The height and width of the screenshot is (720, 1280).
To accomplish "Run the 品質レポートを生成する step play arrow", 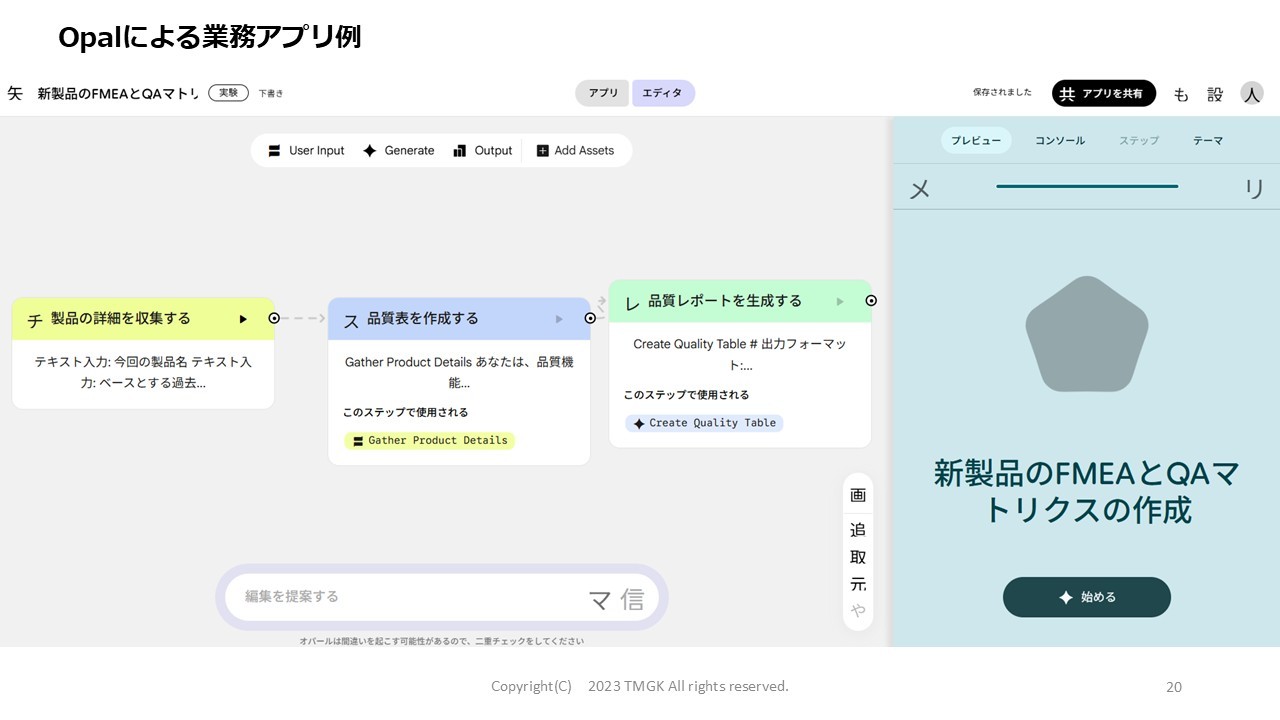I will click(x=840, y=301).
